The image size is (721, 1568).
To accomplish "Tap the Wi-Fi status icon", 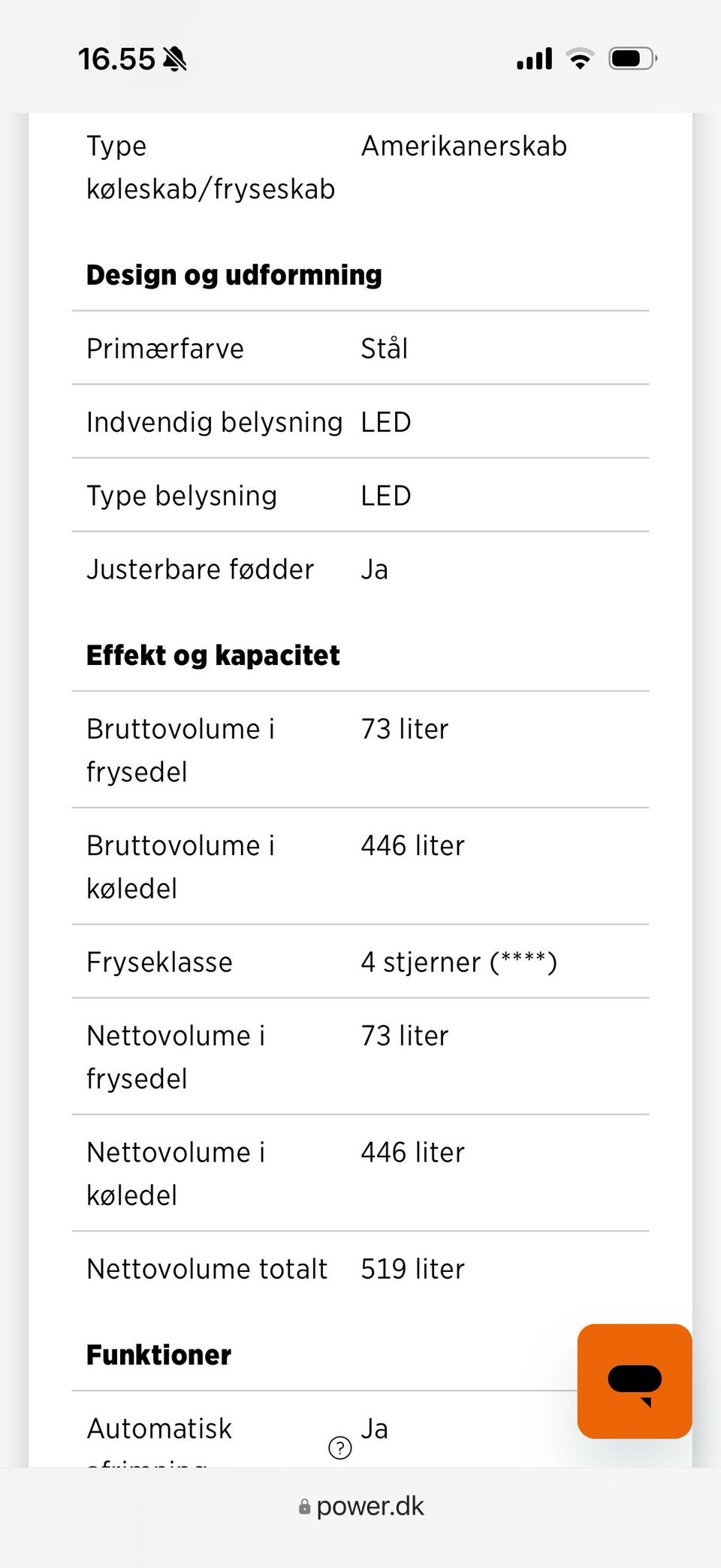I will point(580,59).
